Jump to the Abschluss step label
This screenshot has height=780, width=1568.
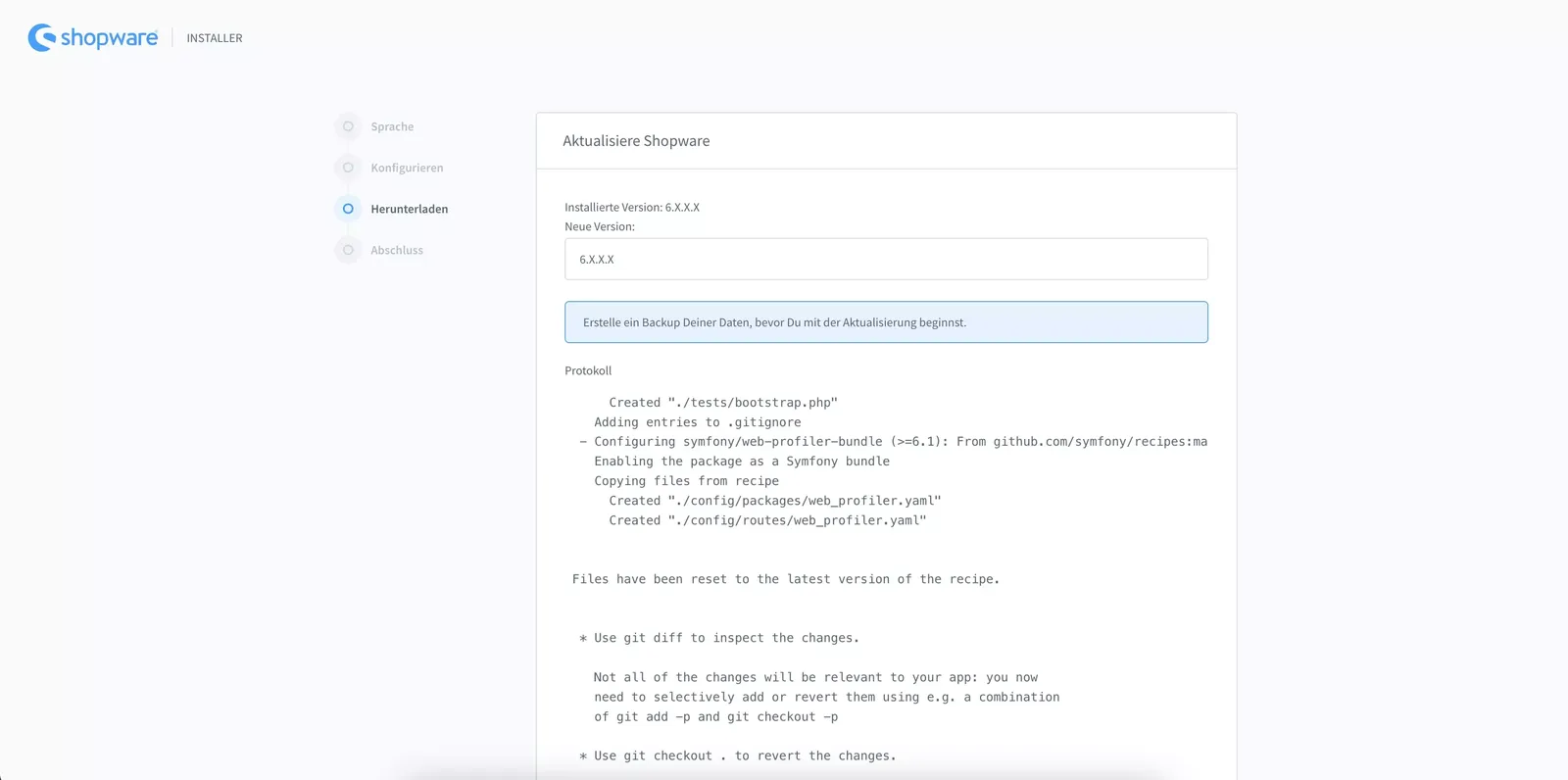(x=397, y=250)
